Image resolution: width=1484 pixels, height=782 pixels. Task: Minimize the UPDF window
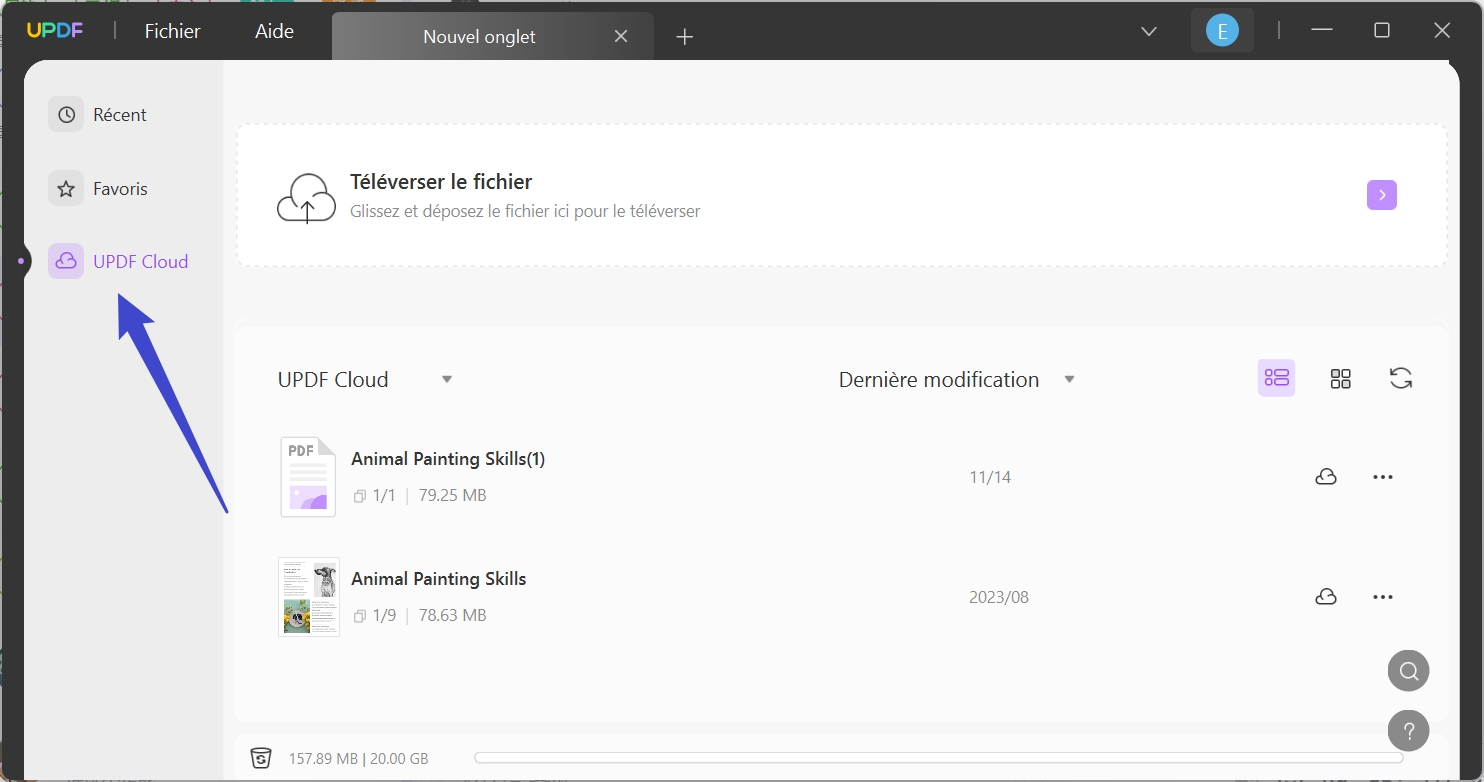(x=1322, y=31)
